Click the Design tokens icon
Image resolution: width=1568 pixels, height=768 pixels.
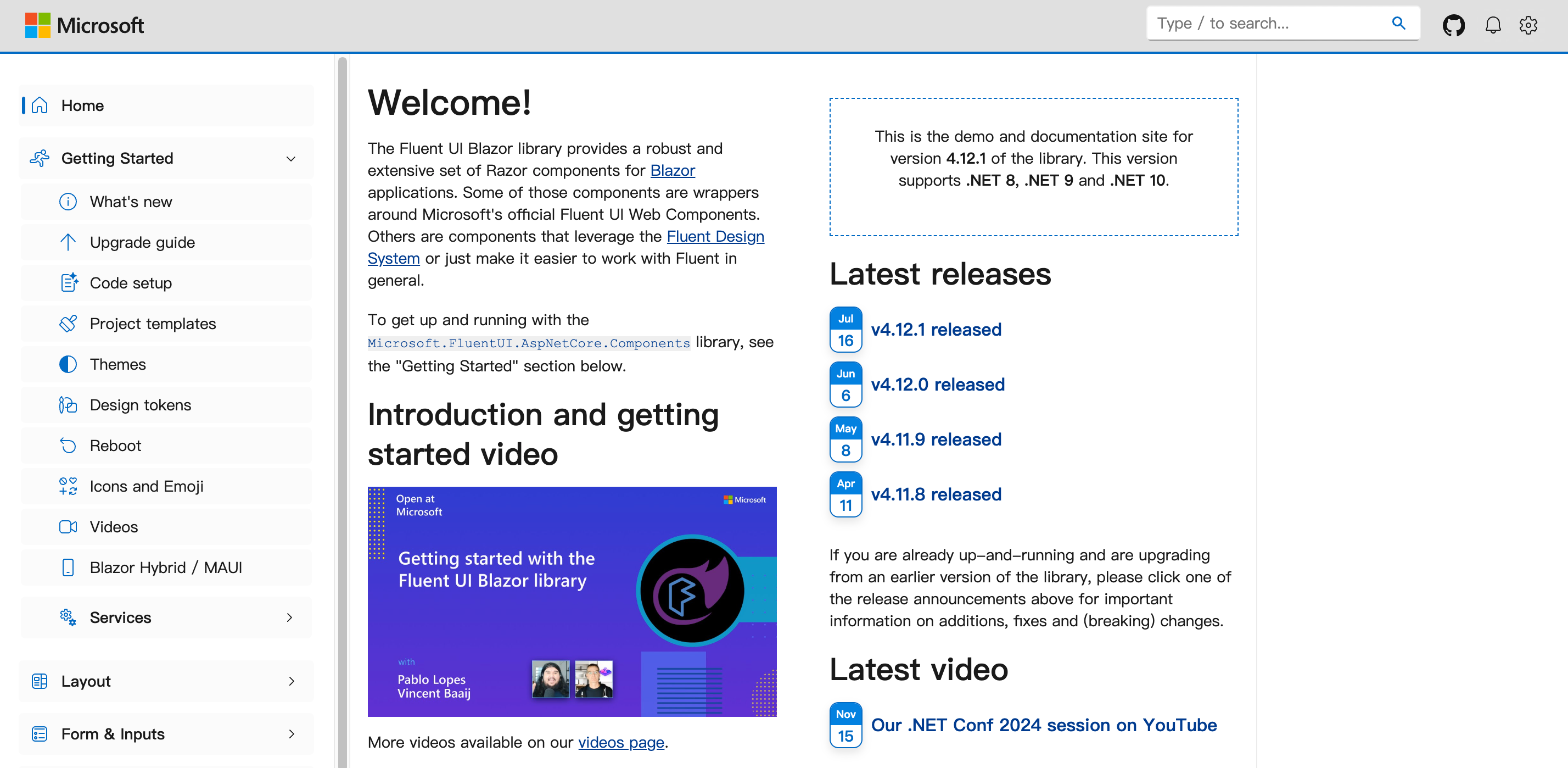(x=68, y=405)
